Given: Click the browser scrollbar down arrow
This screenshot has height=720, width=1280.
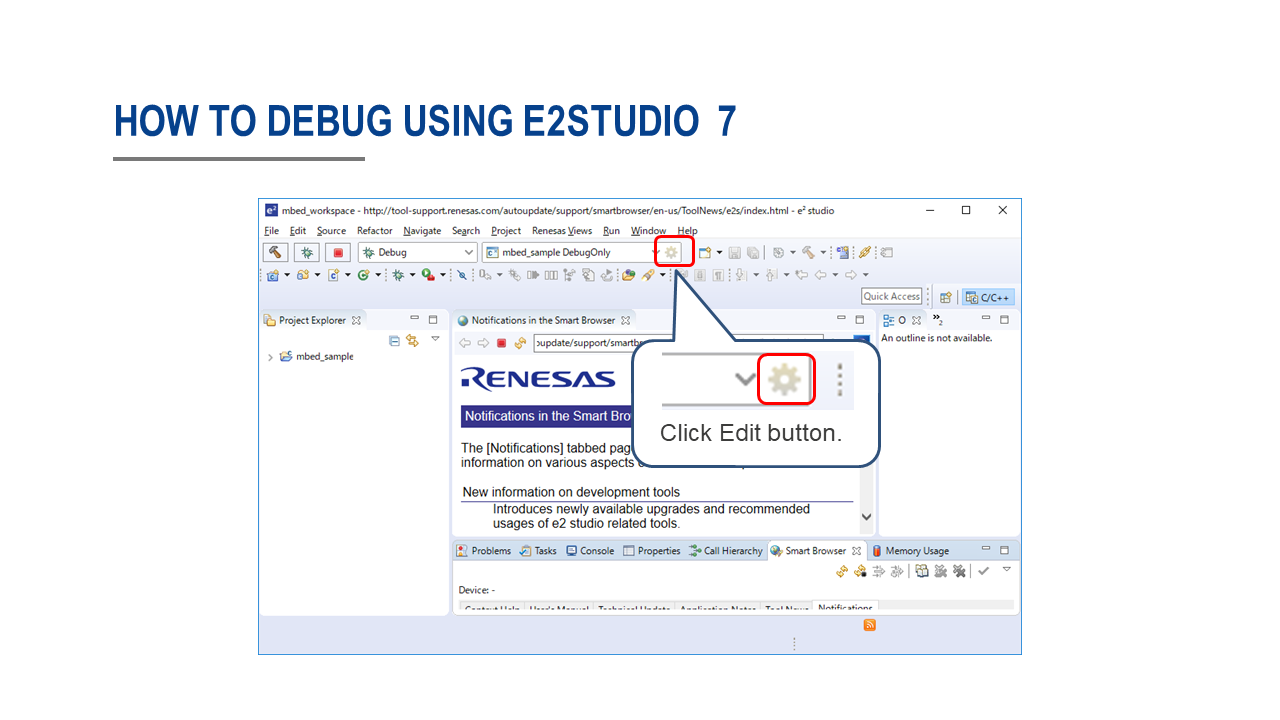Looking at the screenshot, I should pos(866,517).
